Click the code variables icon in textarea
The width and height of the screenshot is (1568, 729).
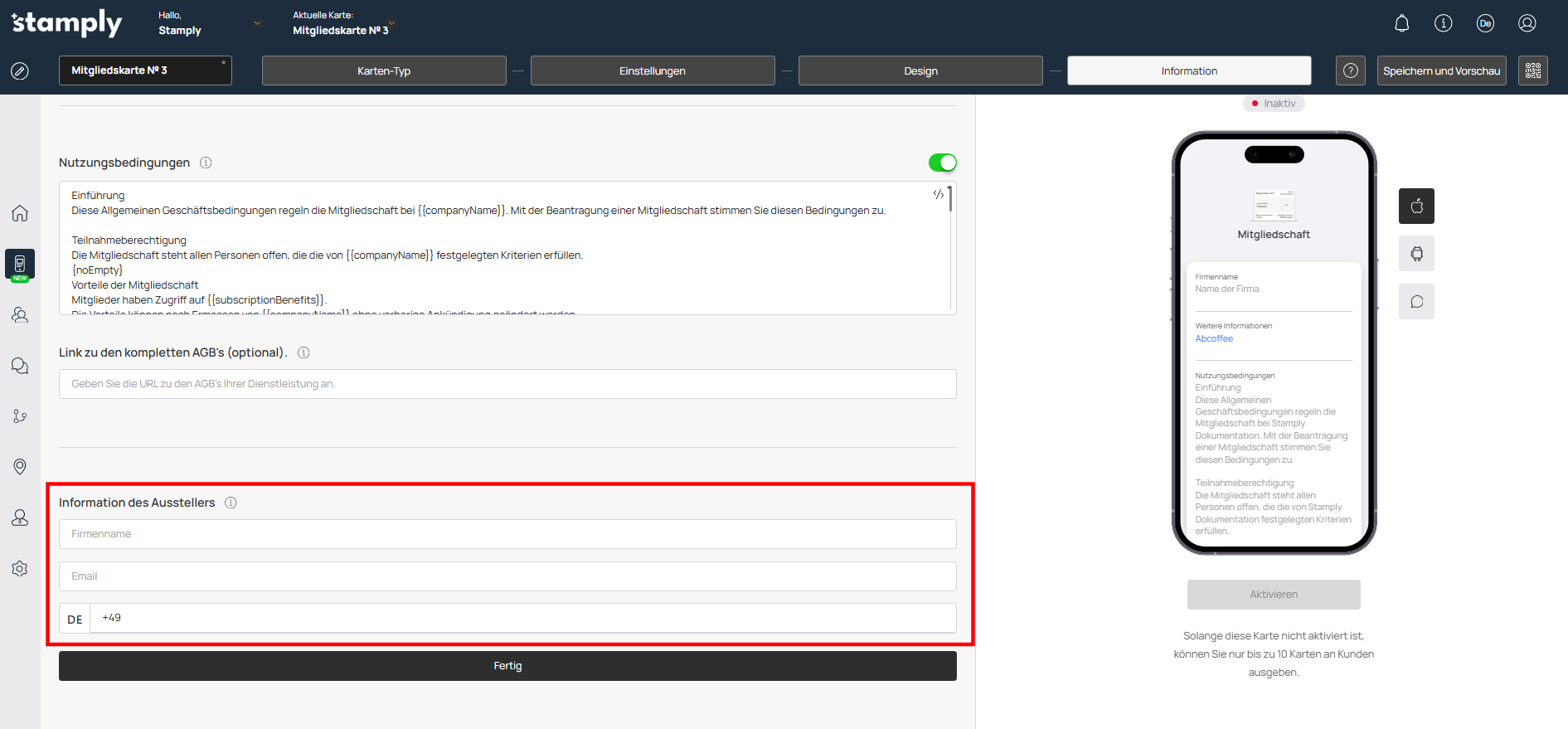pyautogui.click(x=938, y=194)
